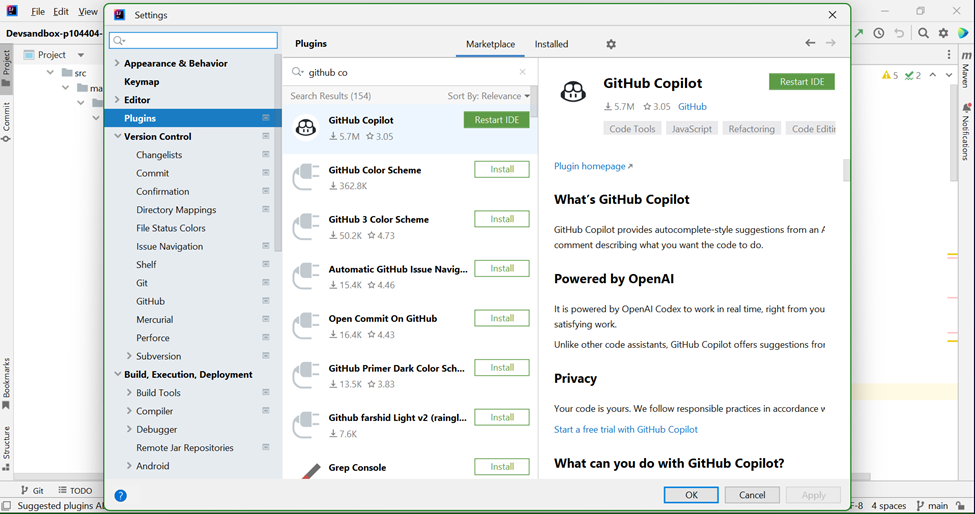
Task: Click the Open Commit On GitHub plugin icon
Action: 305,326
